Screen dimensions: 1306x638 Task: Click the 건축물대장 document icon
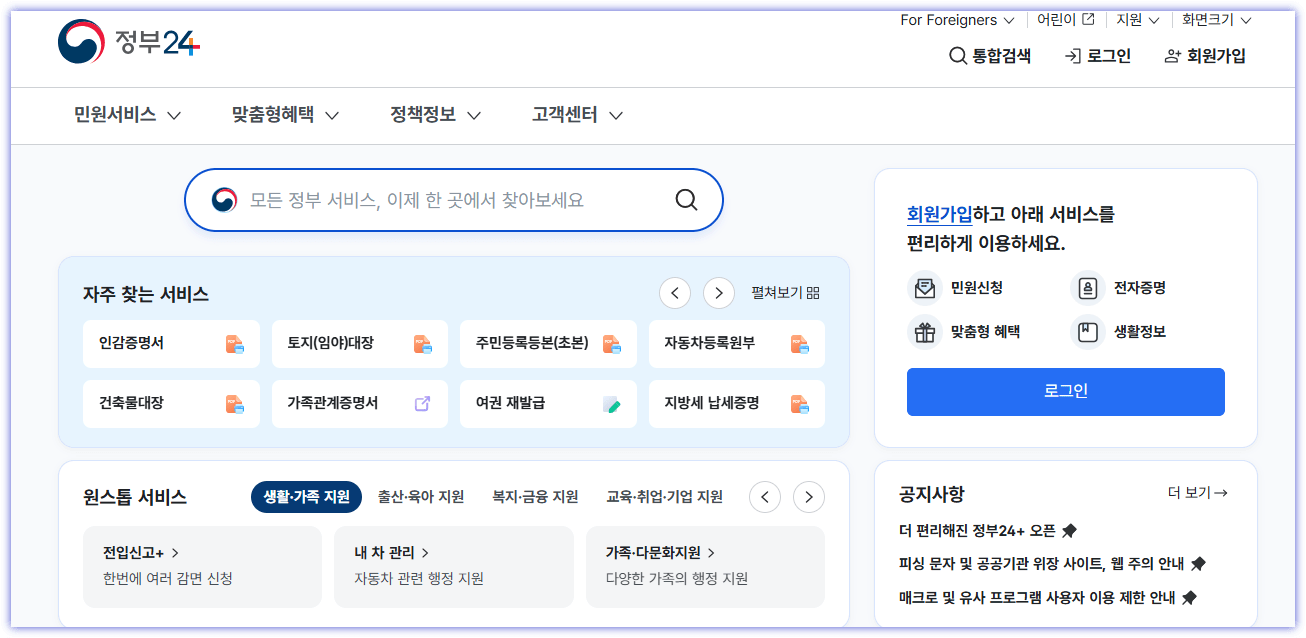(234, 404)
